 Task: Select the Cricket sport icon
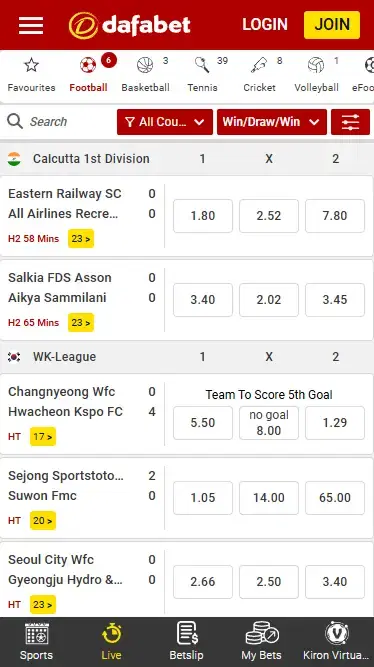(259, 65)
